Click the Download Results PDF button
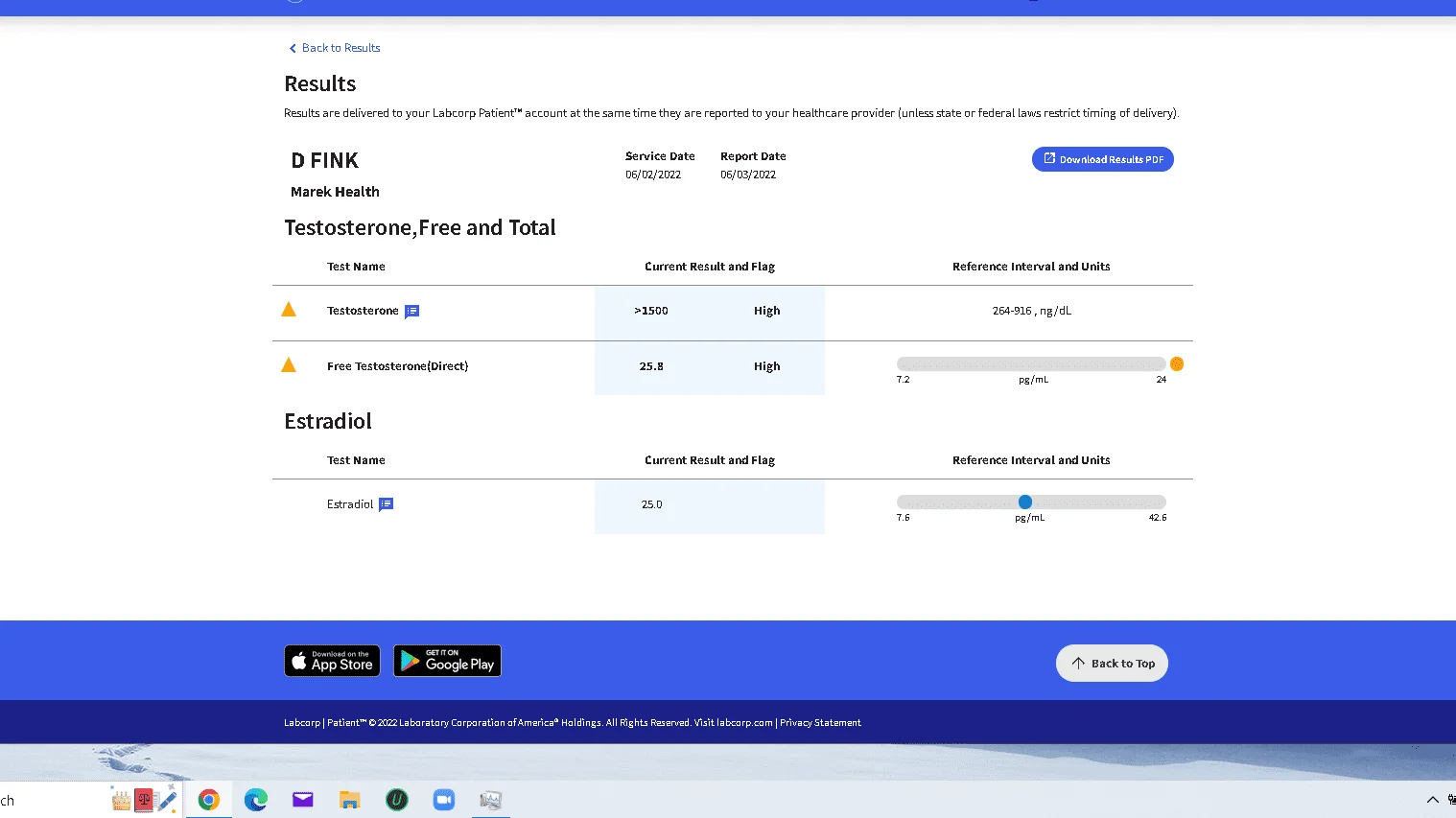1456x818 pixels. [x=1102, y=159]
